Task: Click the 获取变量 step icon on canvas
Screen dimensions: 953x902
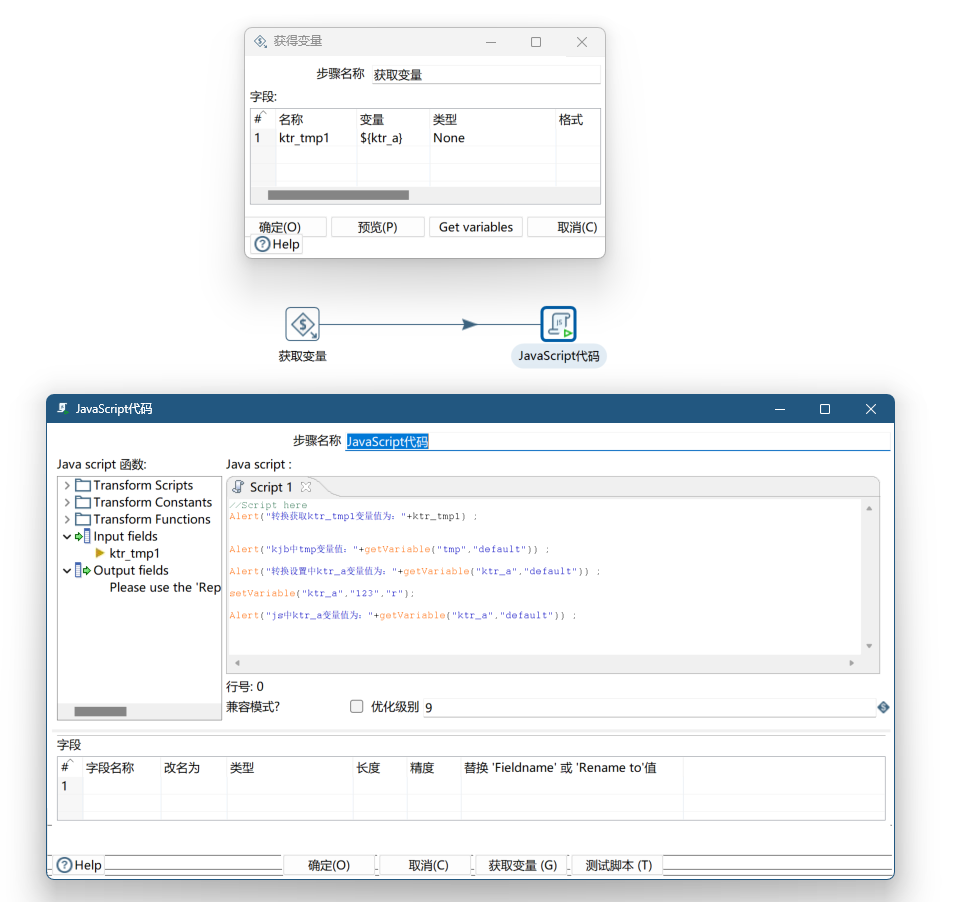Action: tap(302, 324)
